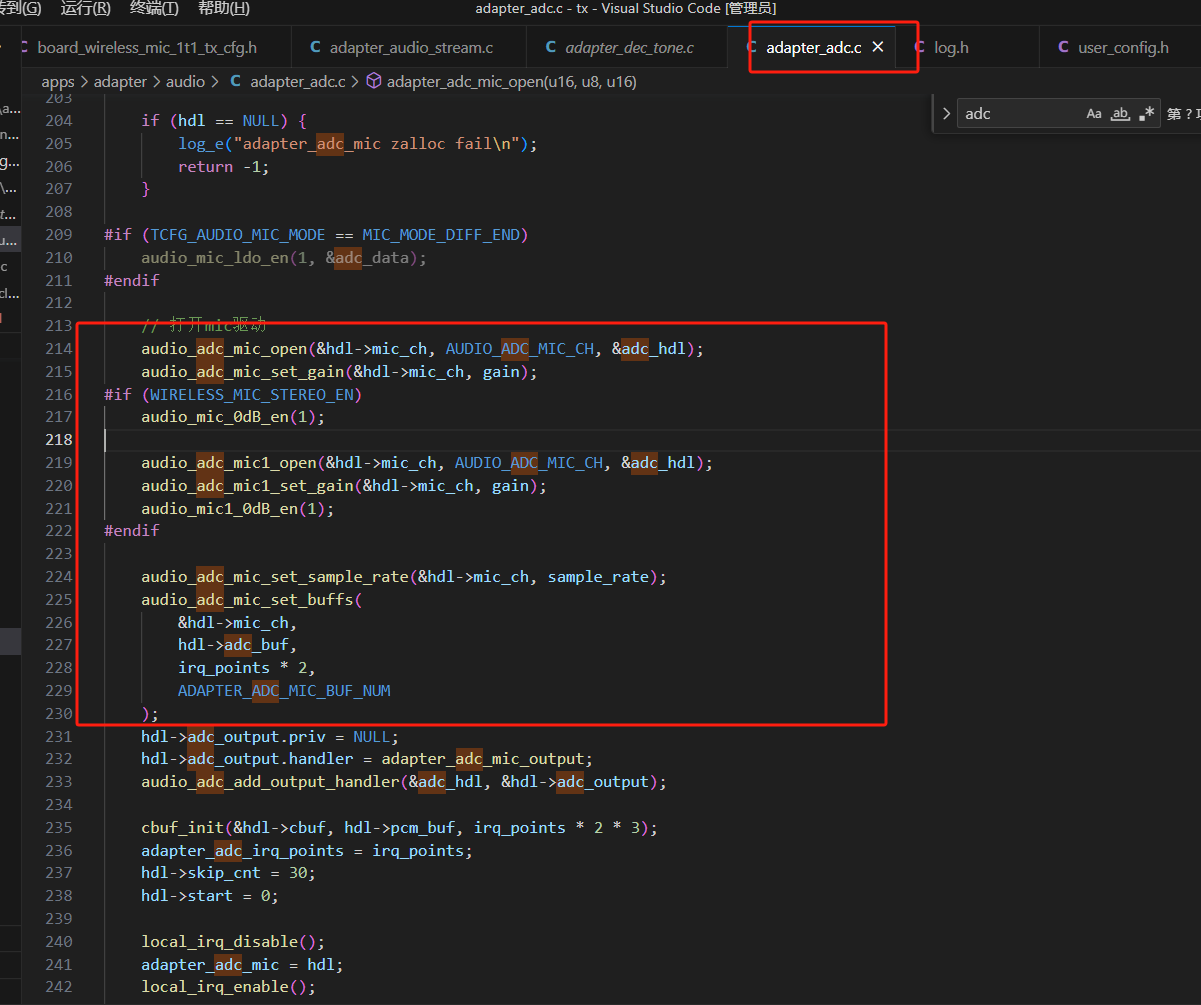Viewport: 1201px width, 1005px height.
Task: Click #endif on line 211
Action: (x=132, y=281)
